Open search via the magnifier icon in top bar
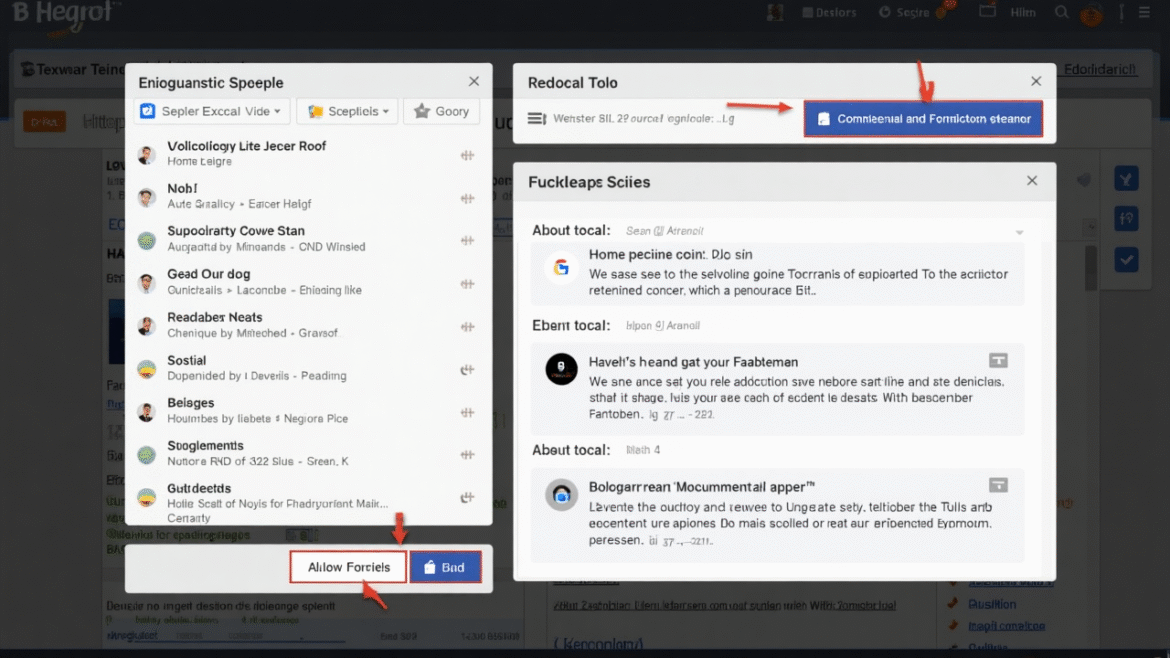 click(x=1061, y=12)
